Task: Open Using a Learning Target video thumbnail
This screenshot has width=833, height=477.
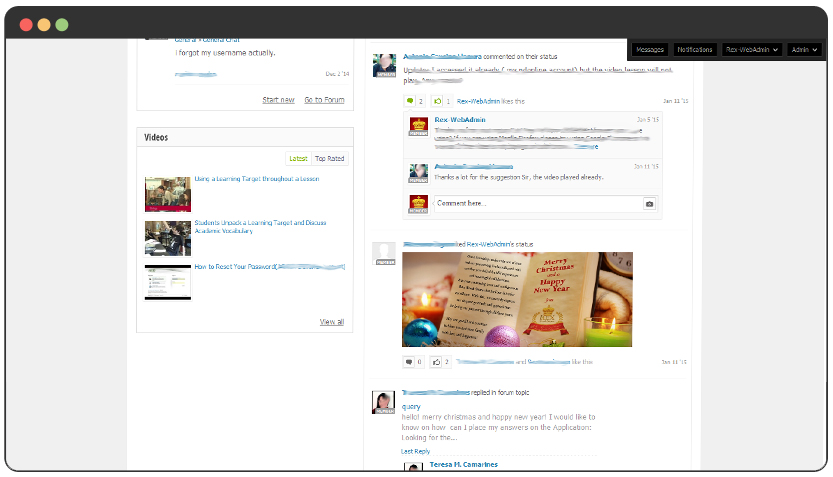Action: (x=168, y=194)
